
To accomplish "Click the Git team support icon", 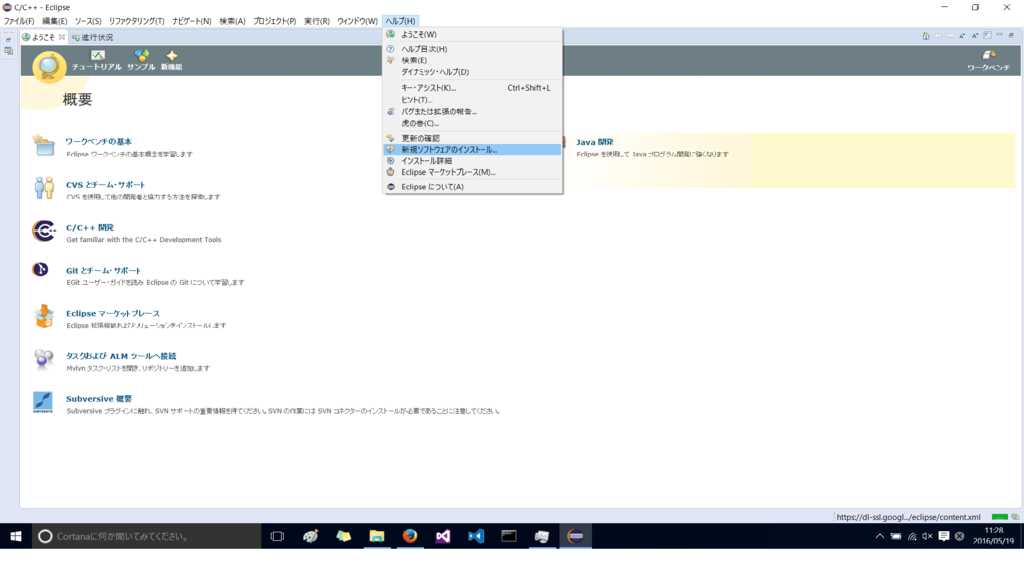I will (40, 270).
